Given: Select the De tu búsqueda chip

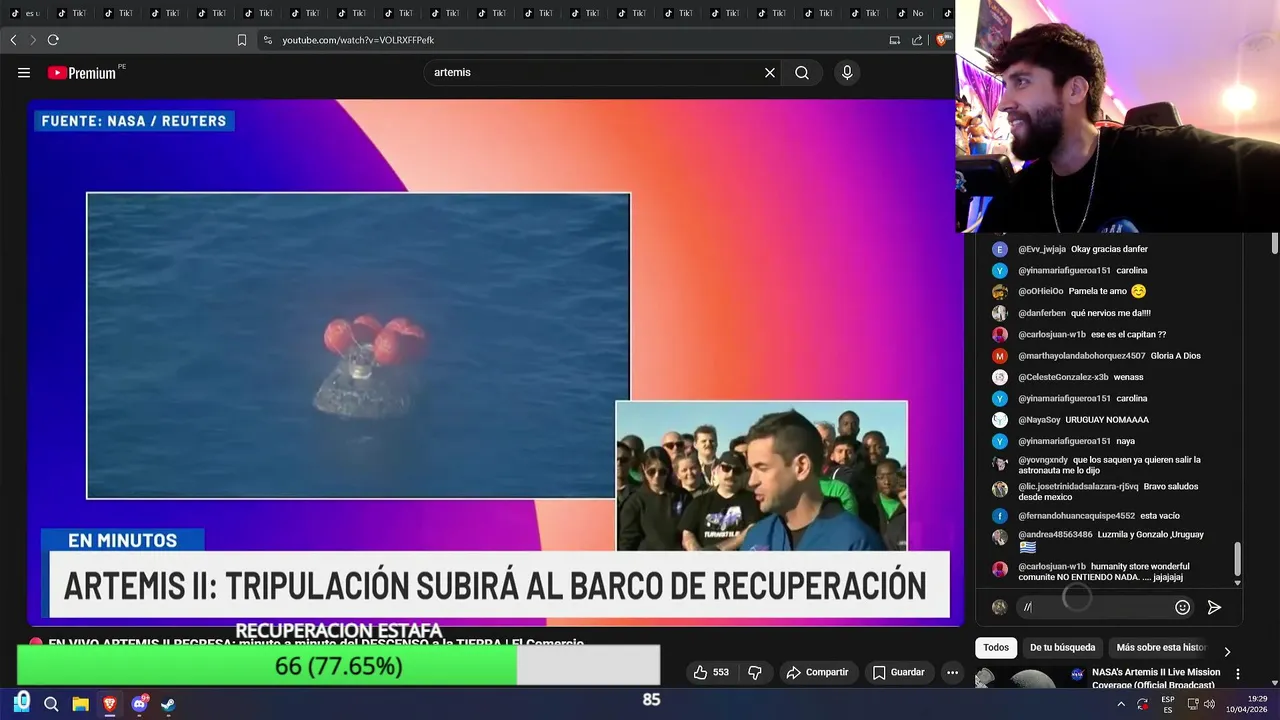Looking at the screenshot, I should pos(1062,647).
